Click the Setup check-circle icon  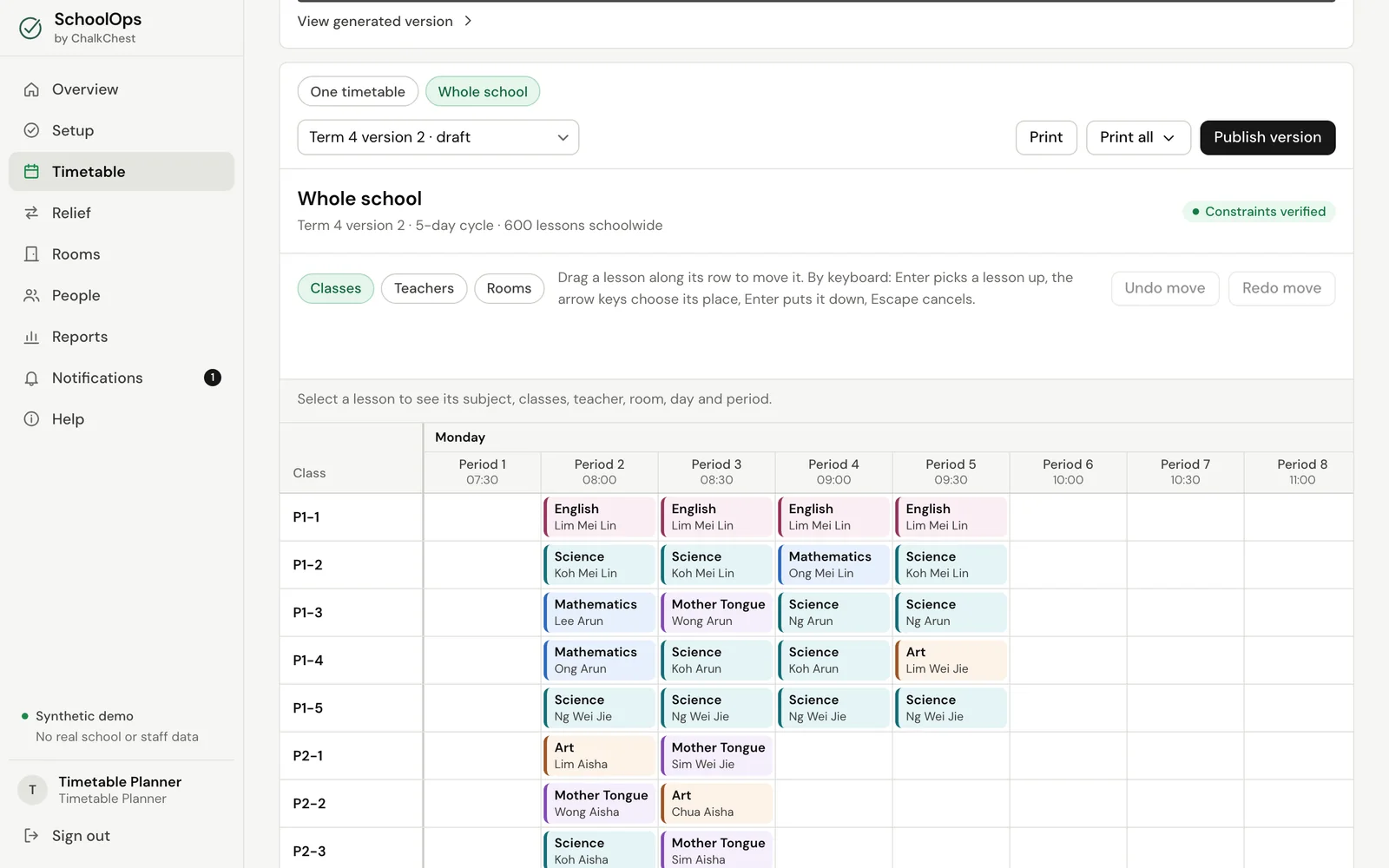pos(31,130)
